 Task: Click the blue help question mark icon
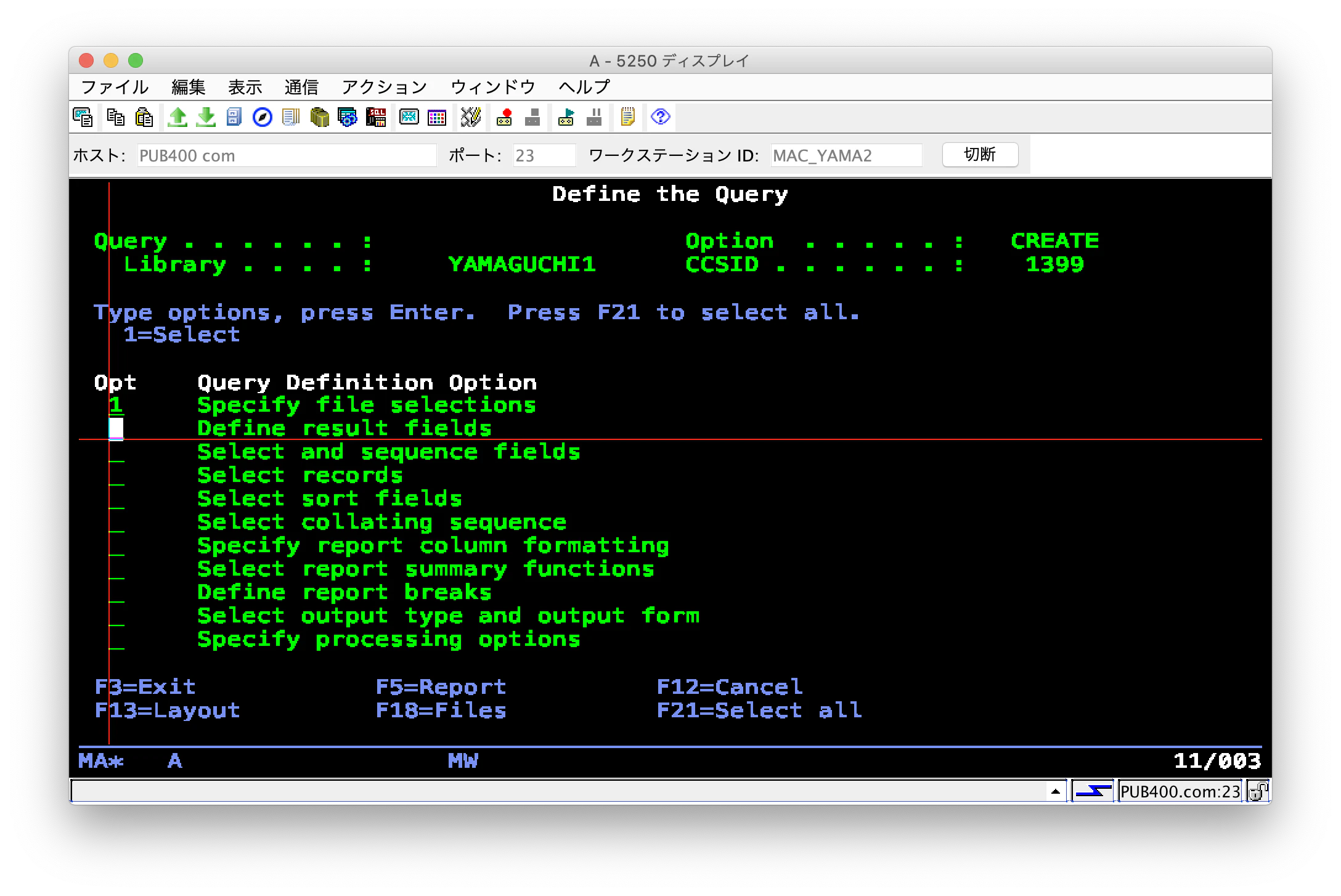661,117
